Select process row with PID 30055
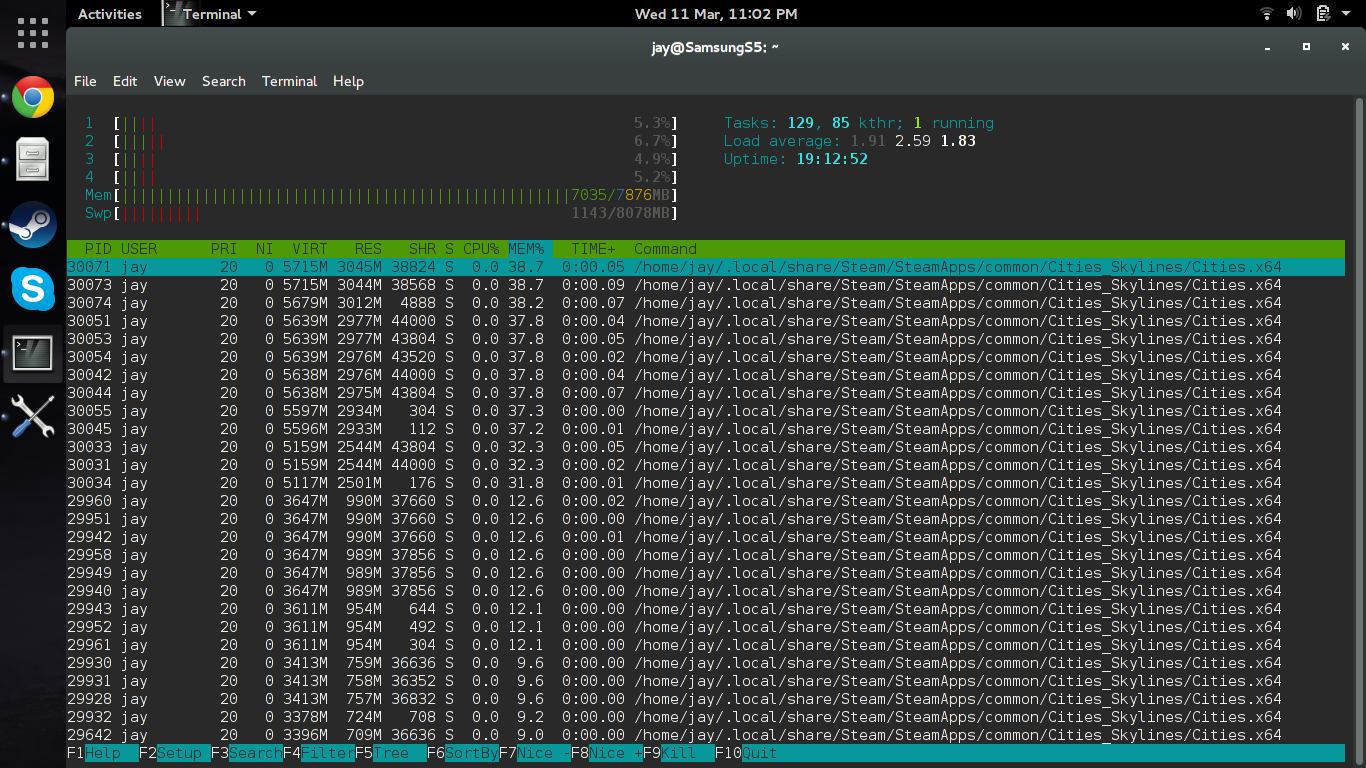The image size is (1366, 768). tap(706, 411)
